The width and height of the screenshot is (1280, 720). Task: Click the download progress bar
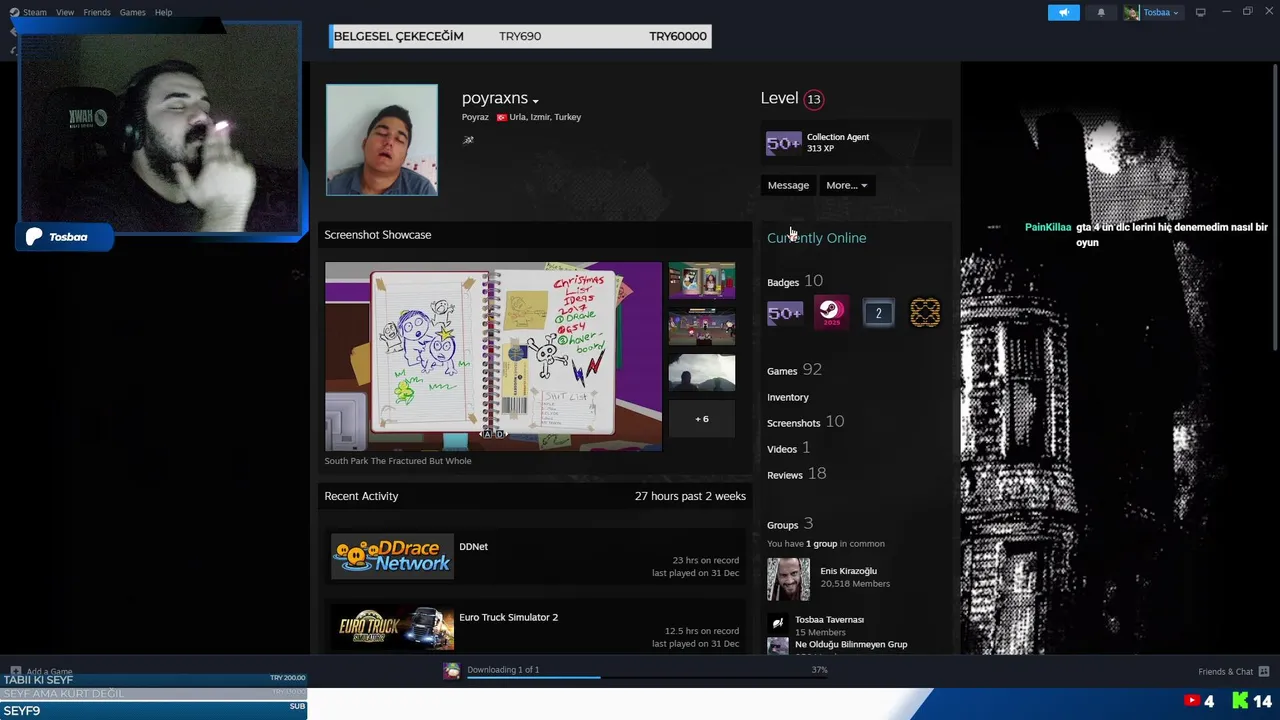point(647,677)
